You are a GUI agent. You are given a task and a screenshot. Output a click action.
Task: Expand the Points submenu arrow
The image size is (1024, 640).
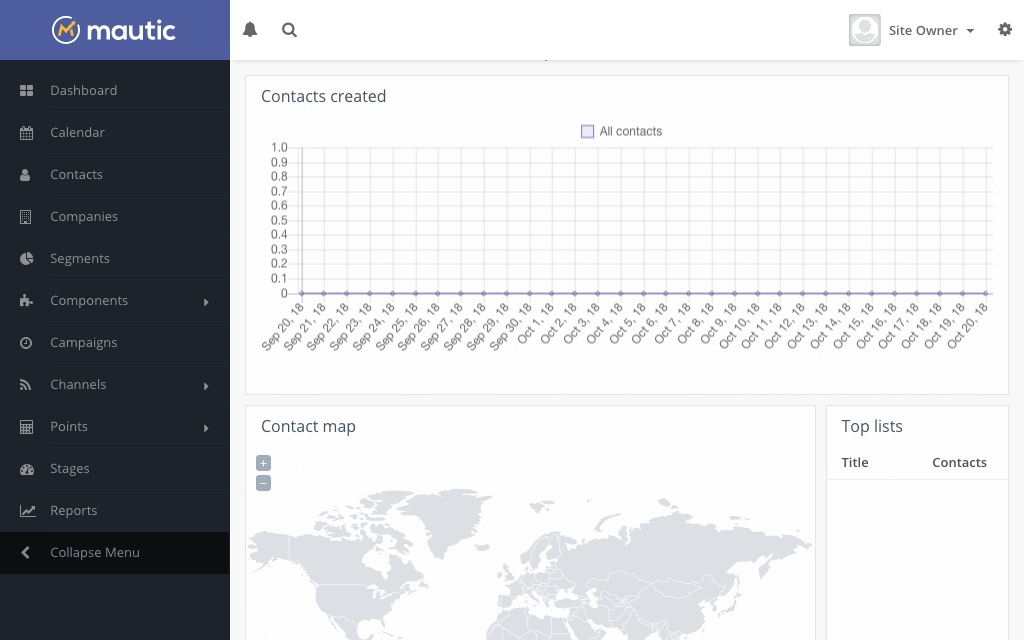206,427
